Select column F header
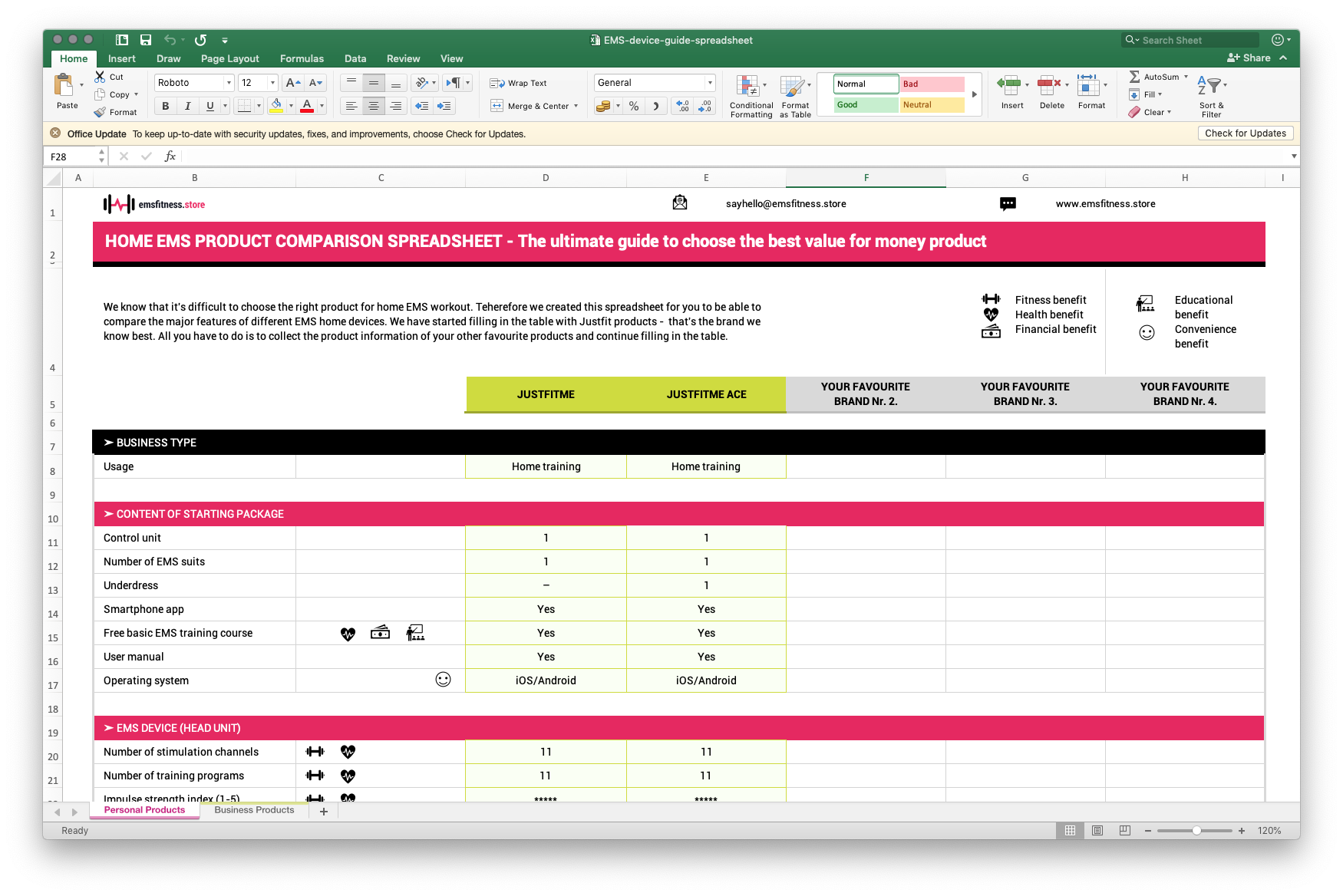1343x896 pixels. pyautogui.click(x=866, y=178)
